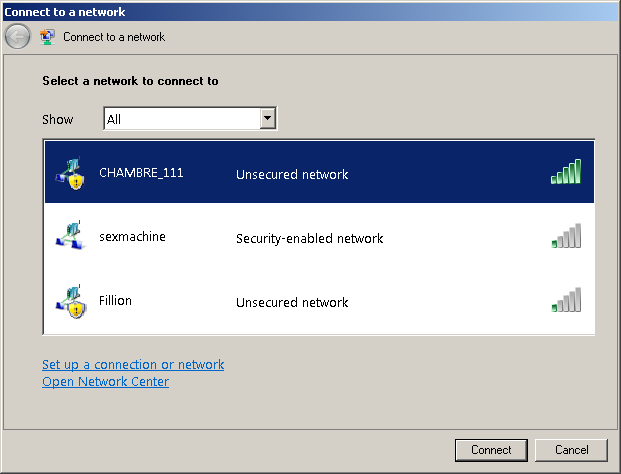Click the sexmachine network computers icon
The height and width of the screenshot is (474, 621).
[71, 235]
